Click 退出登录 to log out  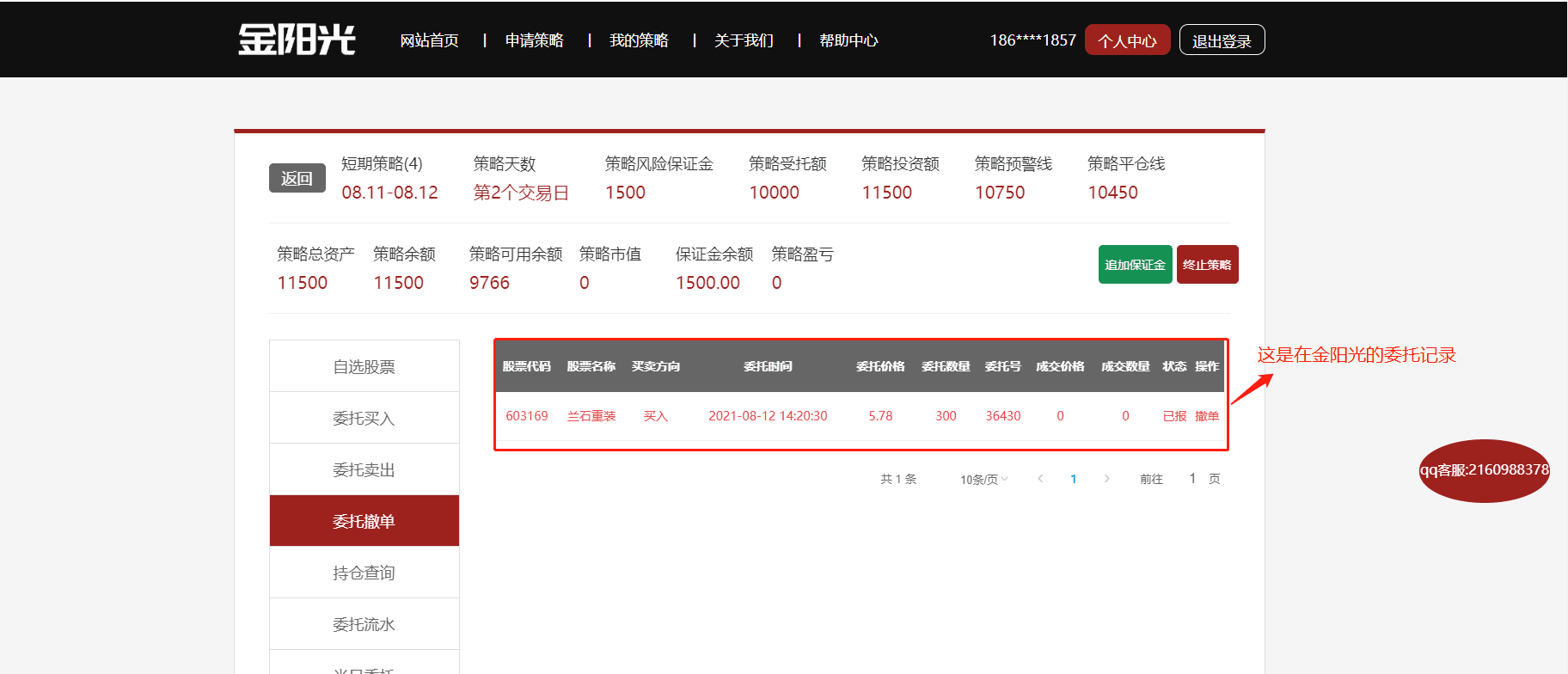pos(1222,40)
